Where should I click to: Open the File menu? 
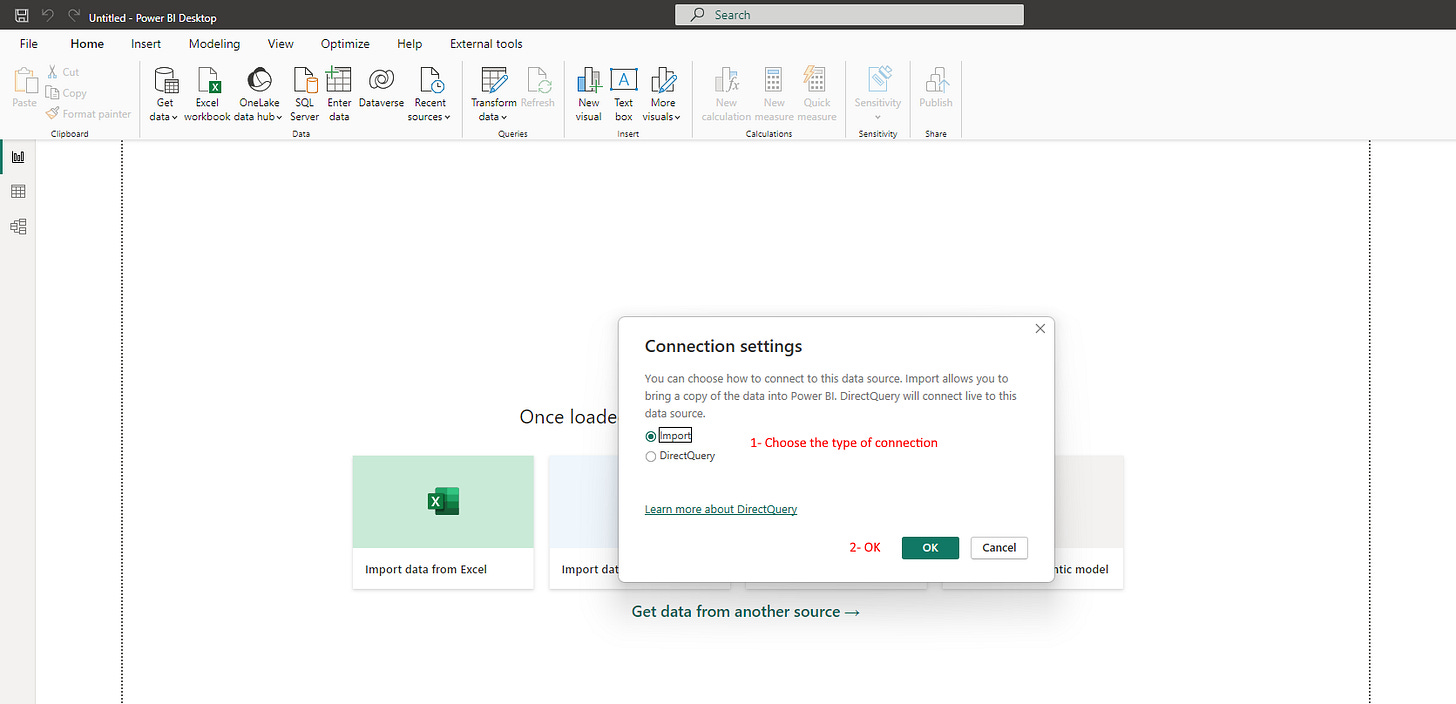click(29, 44)
